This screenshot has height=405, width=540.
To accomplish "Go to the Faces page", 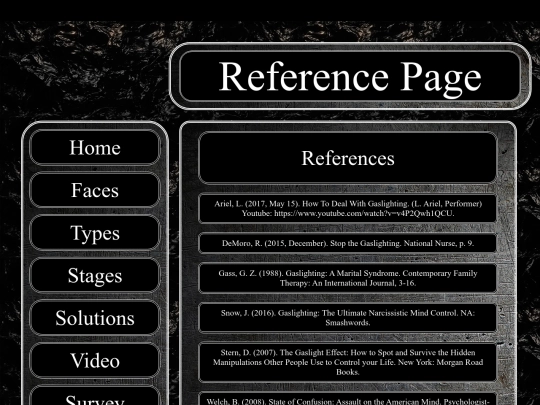I will [x=95, y=190].
